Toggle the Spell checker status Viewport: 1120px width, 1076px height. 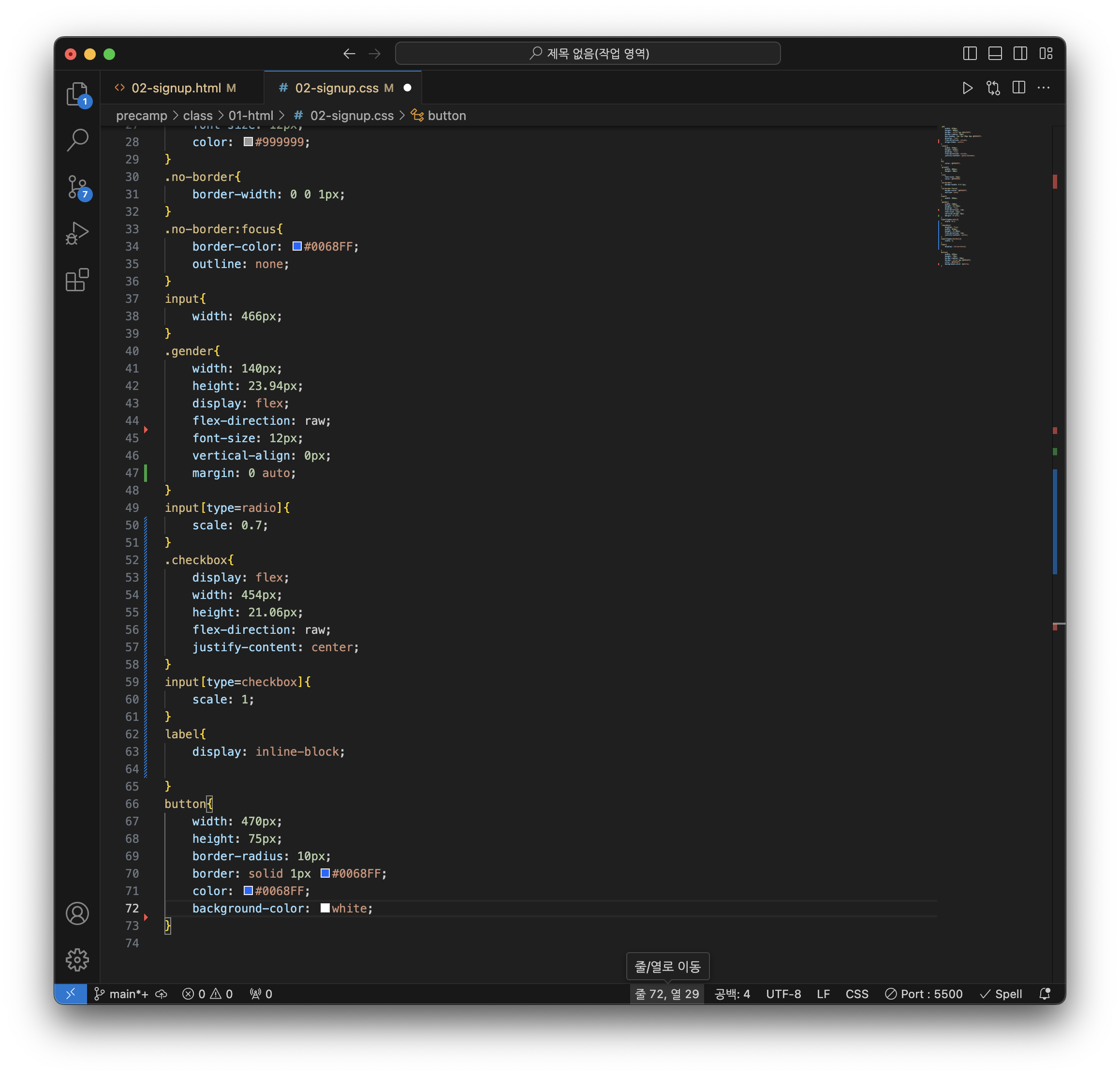click(1001, 994)
